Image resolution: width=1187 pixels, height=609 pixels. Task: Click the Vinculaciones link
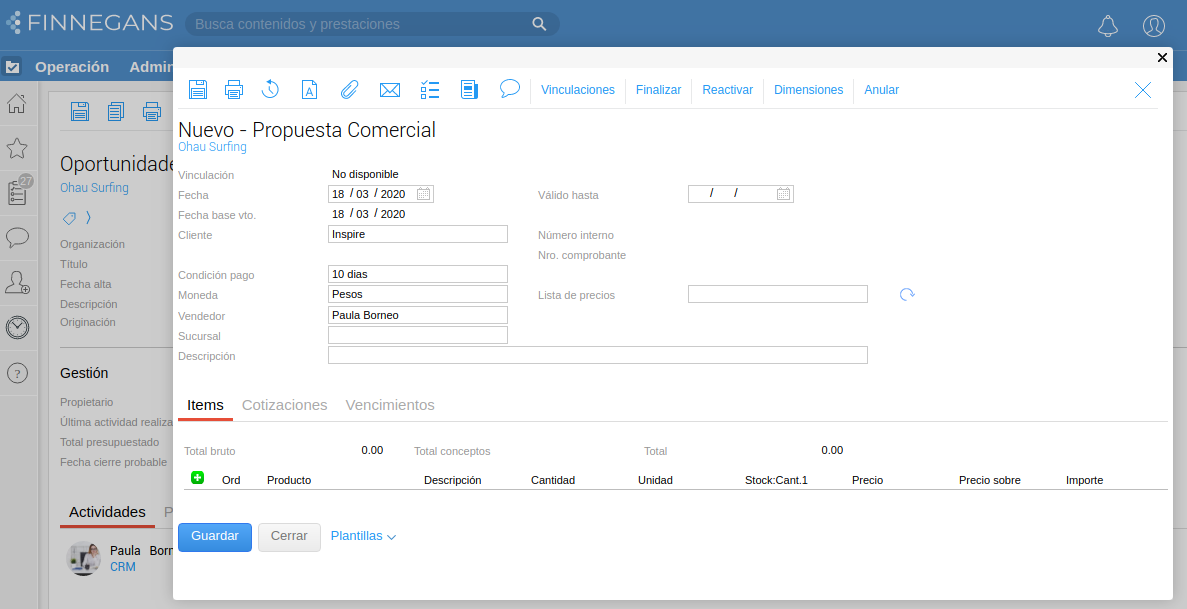click(578, 90)
